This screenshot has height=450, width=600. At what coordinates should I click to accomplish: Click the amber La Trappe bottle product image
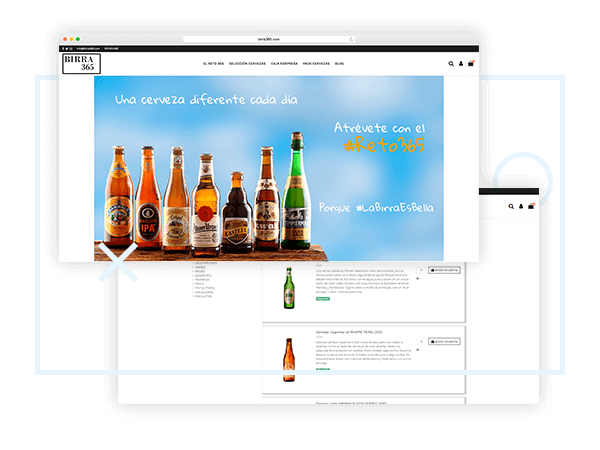click(289, 360)
